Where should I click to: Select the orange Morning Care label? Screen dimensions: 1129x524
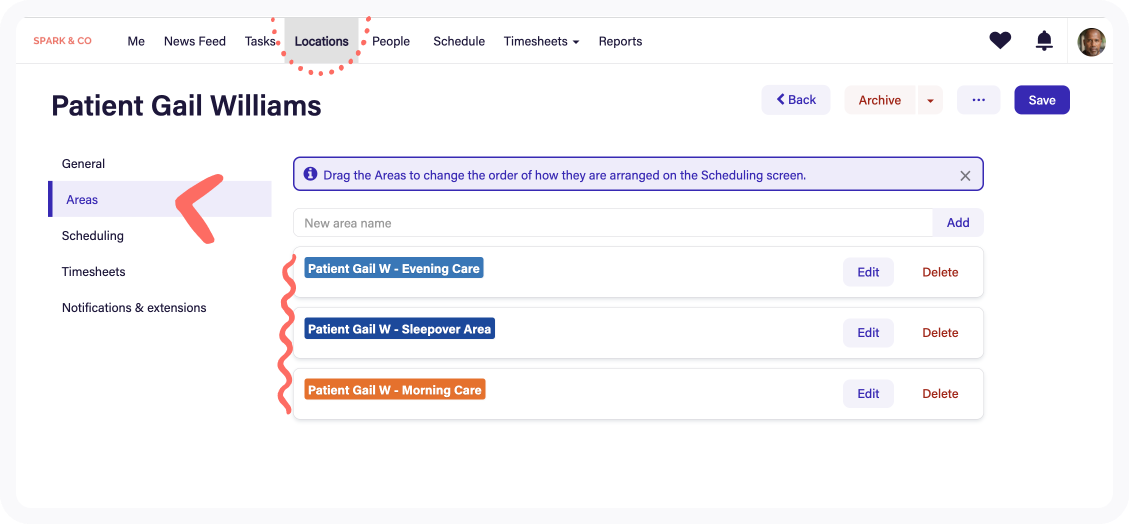click(395, 390)
